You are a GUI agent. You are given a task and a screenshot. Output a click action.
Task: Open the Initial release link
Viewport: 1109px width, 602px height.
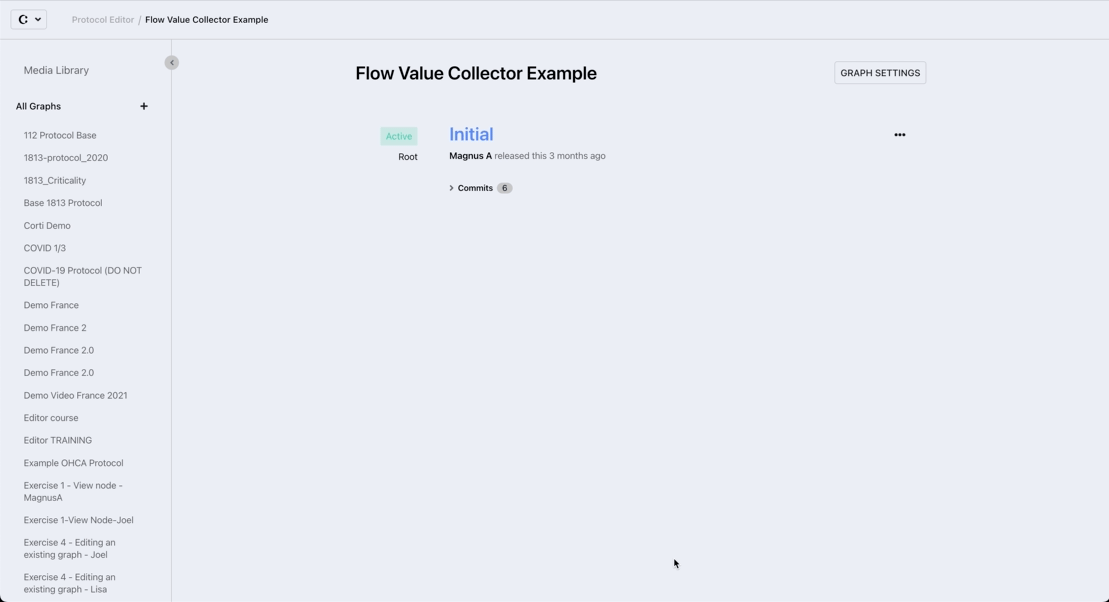[x=471, y=134]
